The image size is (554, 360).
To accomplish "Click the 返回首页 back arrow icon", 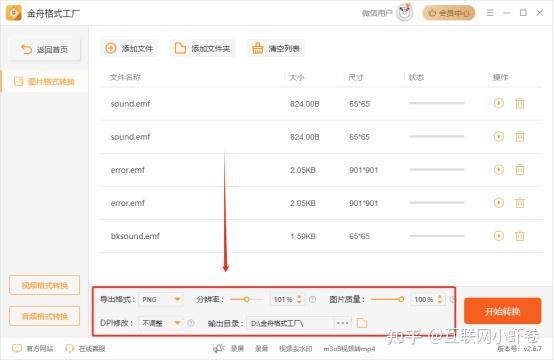I will (26, 49).
